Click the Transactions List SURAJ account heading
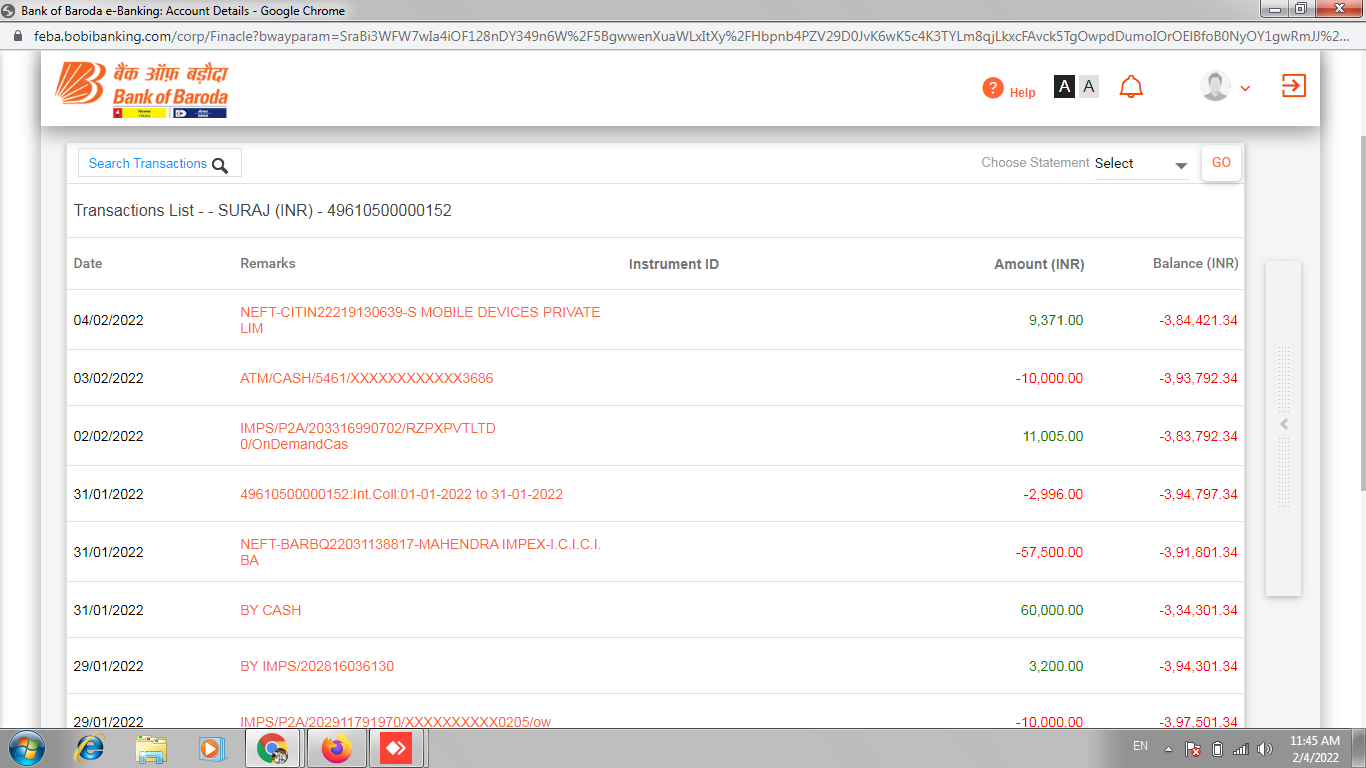 click(x=263, y=211)
